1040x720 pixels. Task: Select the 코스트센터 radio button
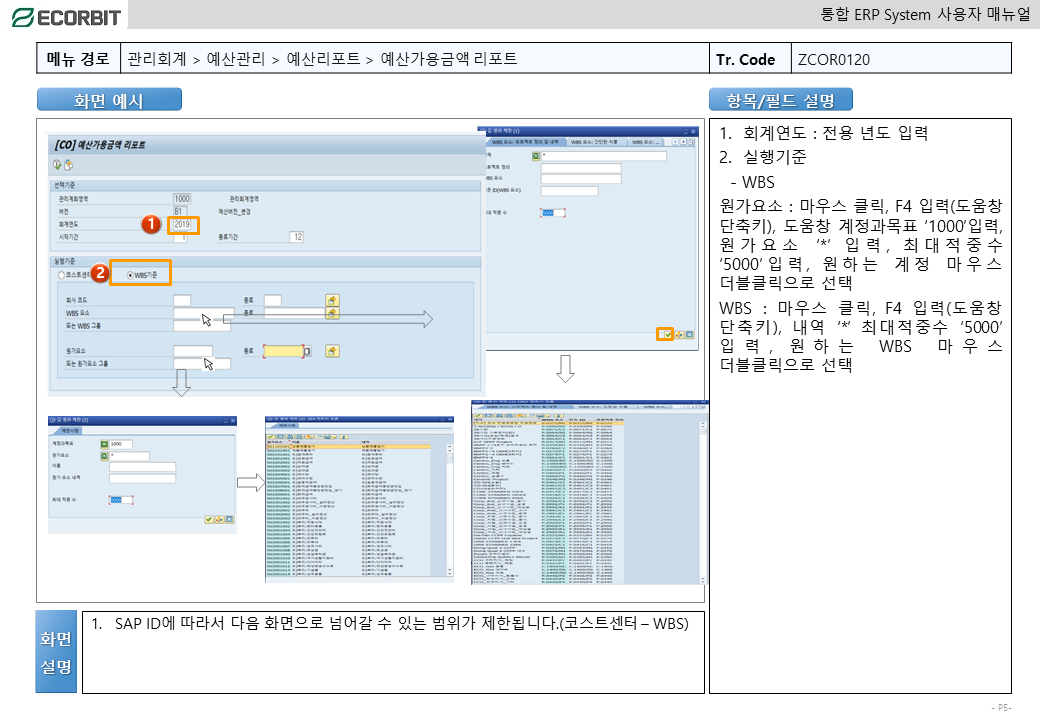tap(63, 274)
